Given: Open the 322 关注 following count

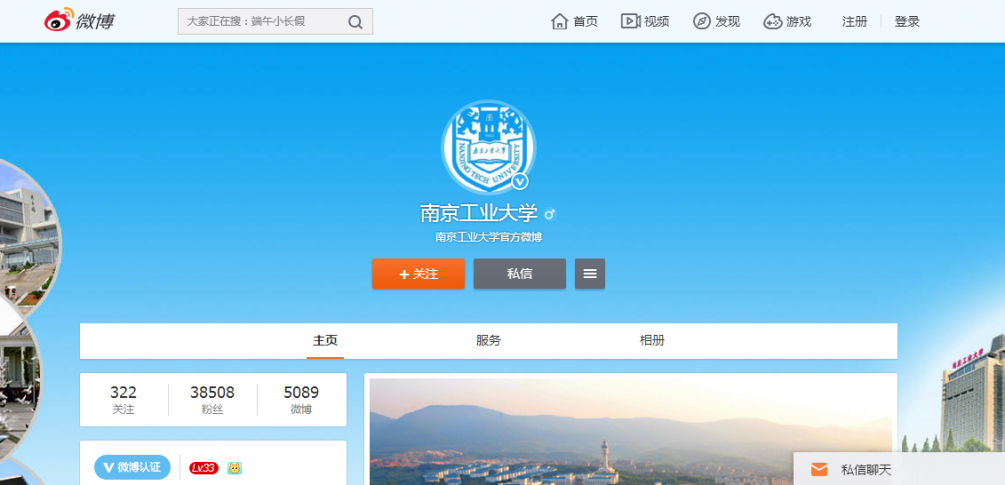Looking at the screenshot, I should tap(124, 400).
